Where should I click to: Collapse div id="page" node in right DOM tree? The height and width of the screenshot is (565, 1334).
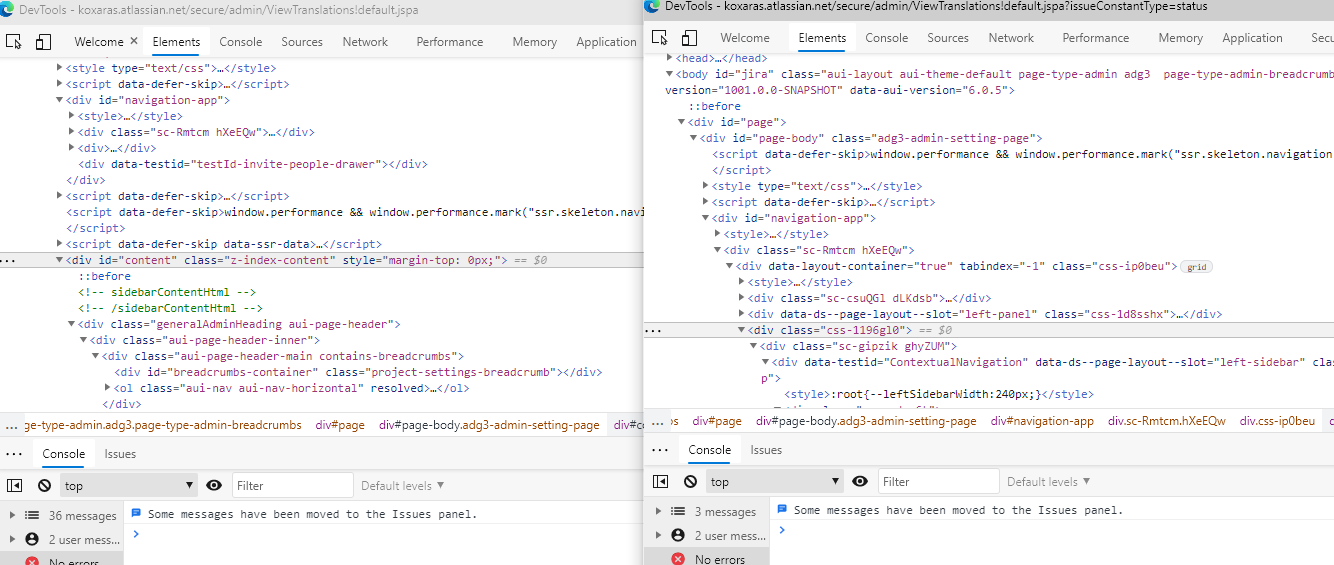682,122
